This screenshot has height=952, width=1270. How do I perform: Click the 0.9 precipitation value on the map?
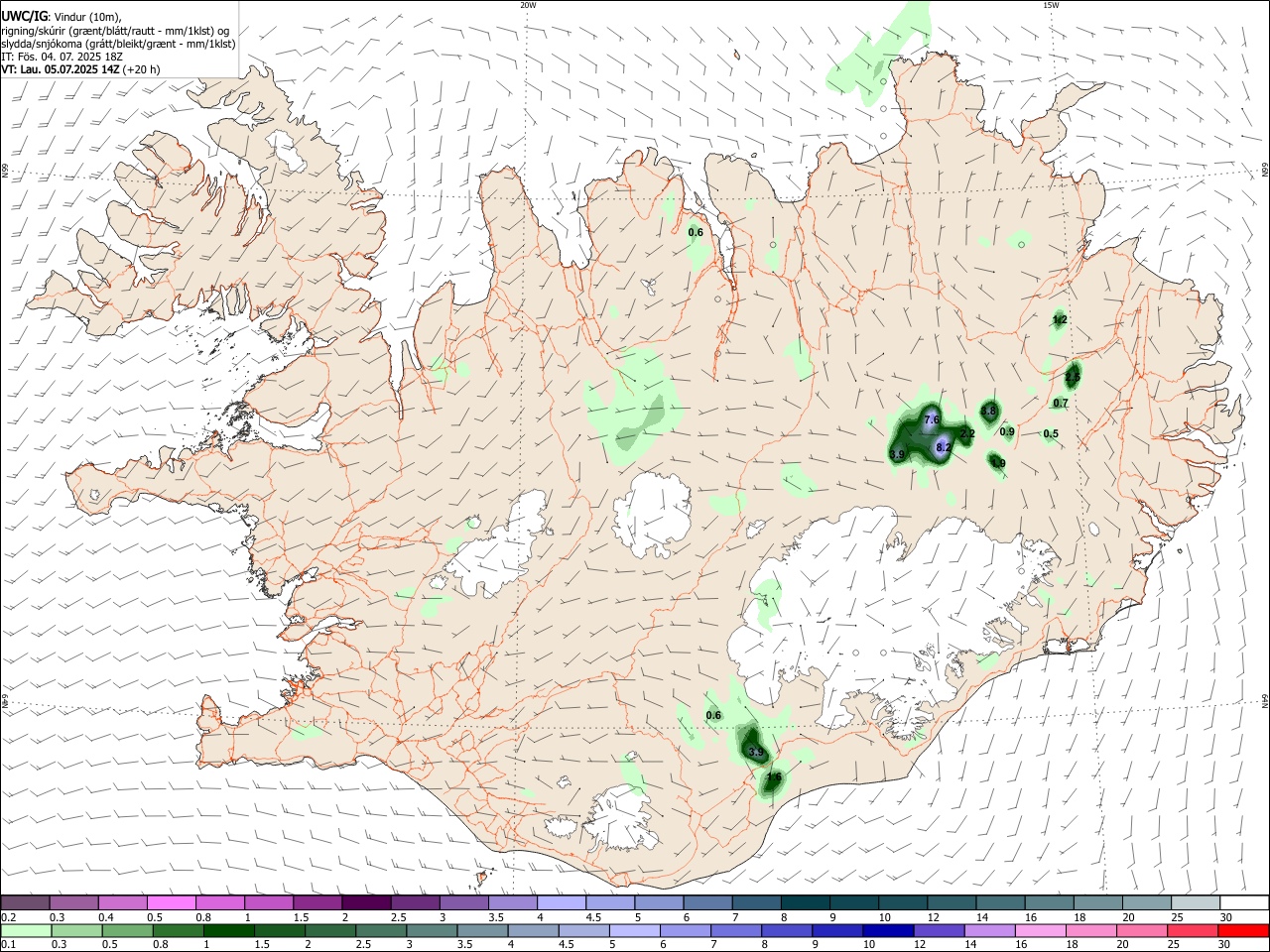[x=1007, y=431]
